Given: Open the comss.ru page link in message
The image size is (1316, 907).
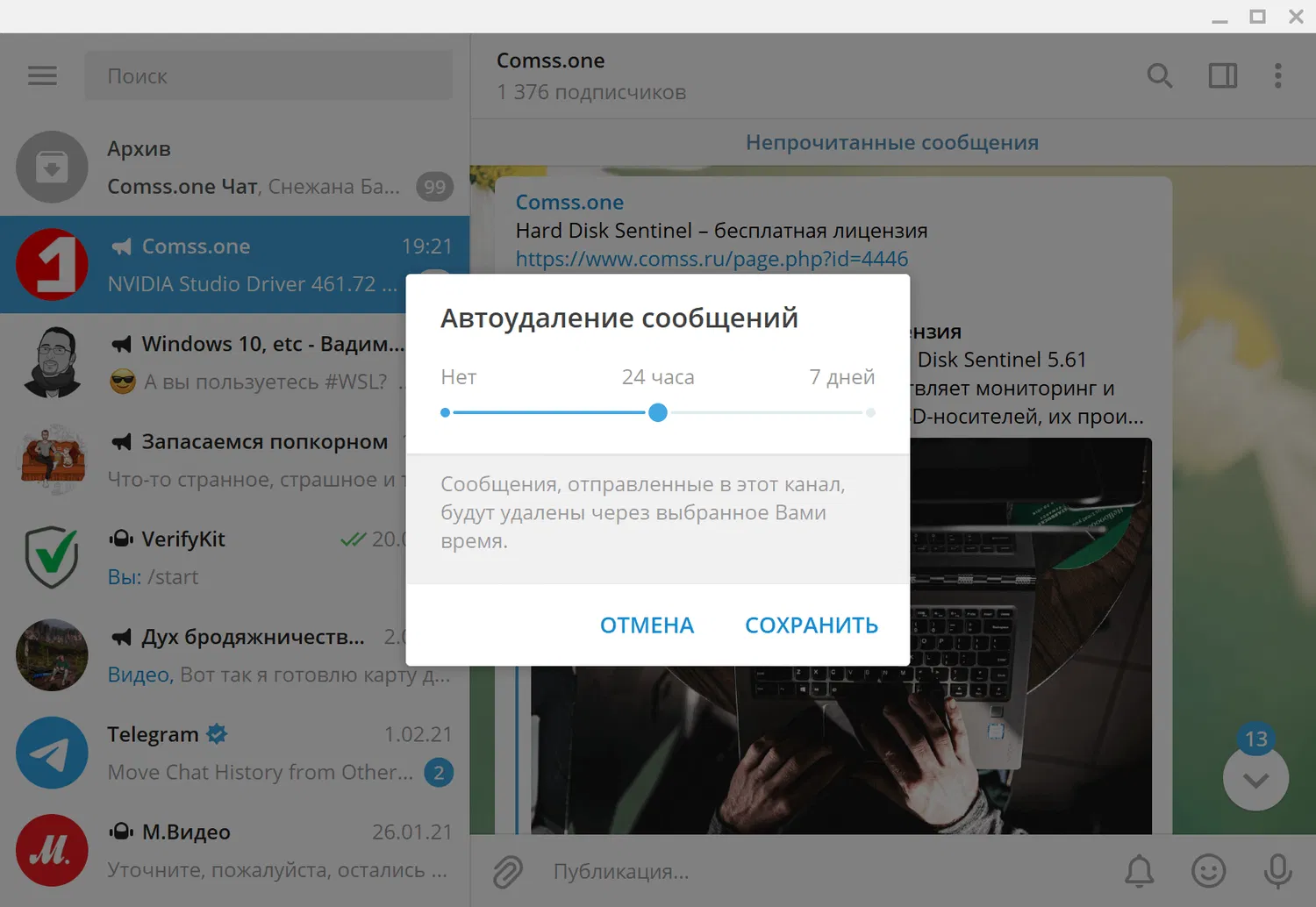Looking at the screenshot, I should point(712,259).
